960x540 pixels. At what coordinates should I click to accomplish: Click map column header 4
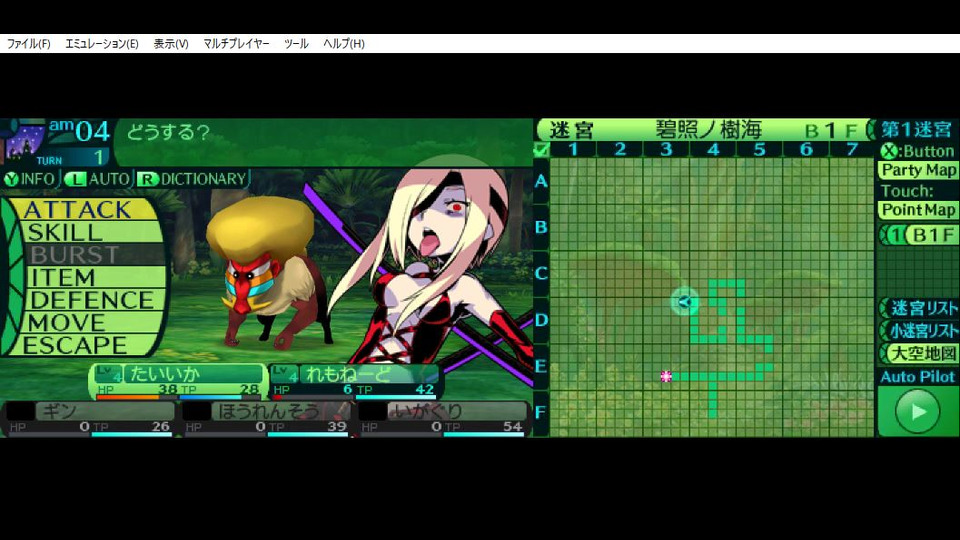pos(713,149)
